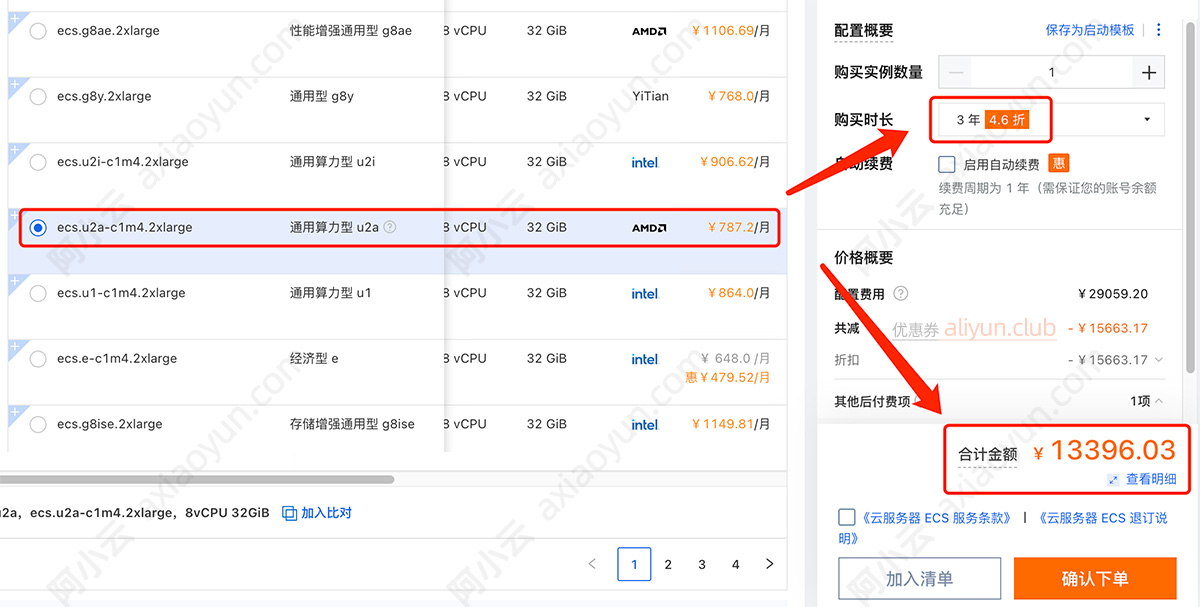Image resolution: width=1200 pixels, height=607 pixels.
Task: Expand the 折扣 discount details chevron
Action: [x=1159, y=360]
